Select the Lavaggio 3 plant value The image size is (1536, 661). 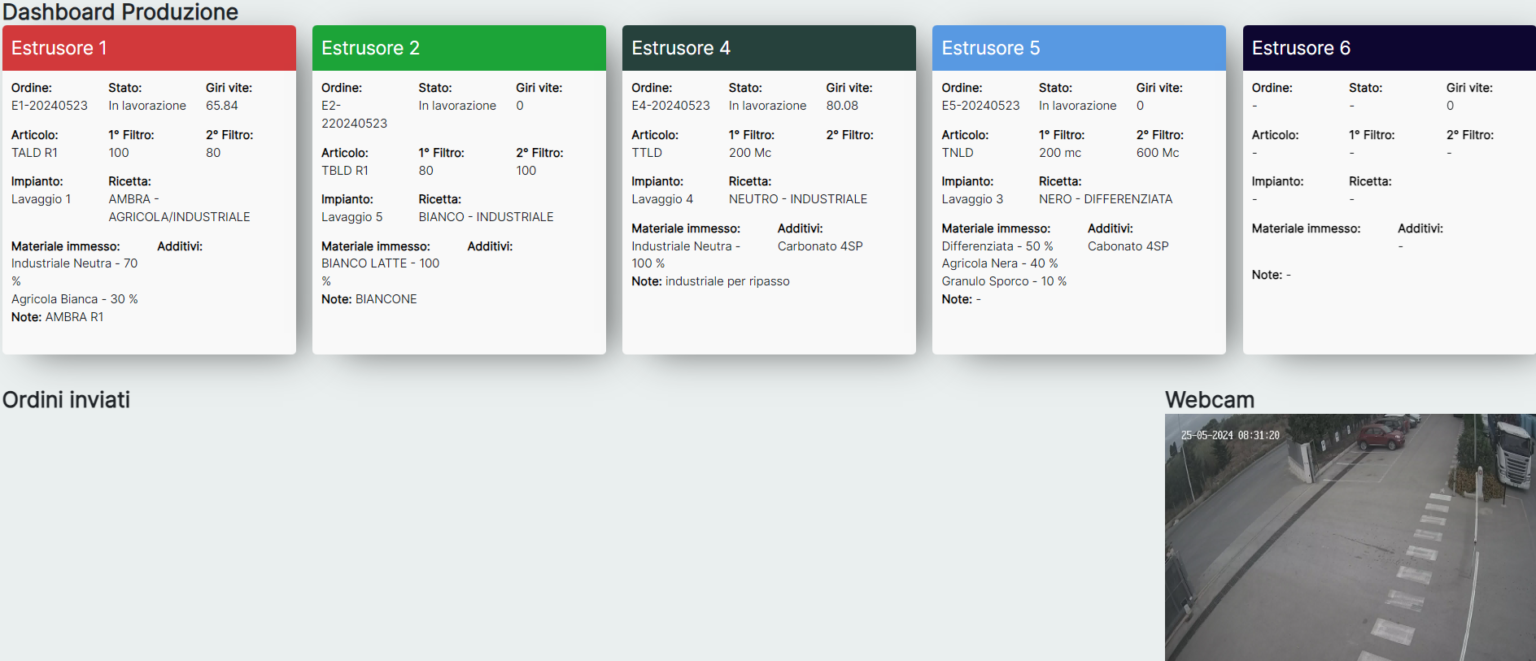(972, 199)
